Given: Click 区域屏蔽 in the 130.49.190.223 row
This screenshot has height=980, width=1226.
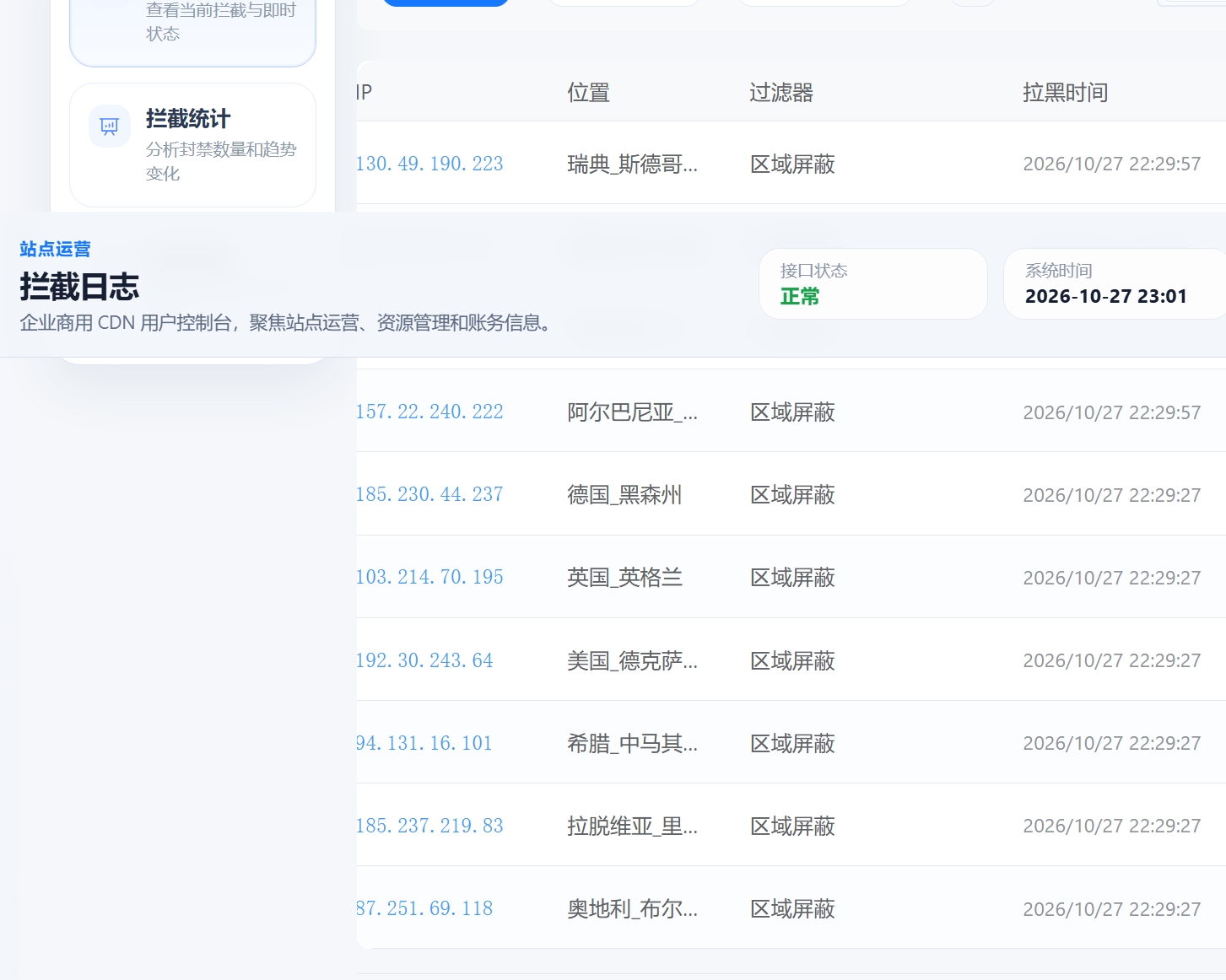Looking at the screenshot, I should [x=793, y=164].
